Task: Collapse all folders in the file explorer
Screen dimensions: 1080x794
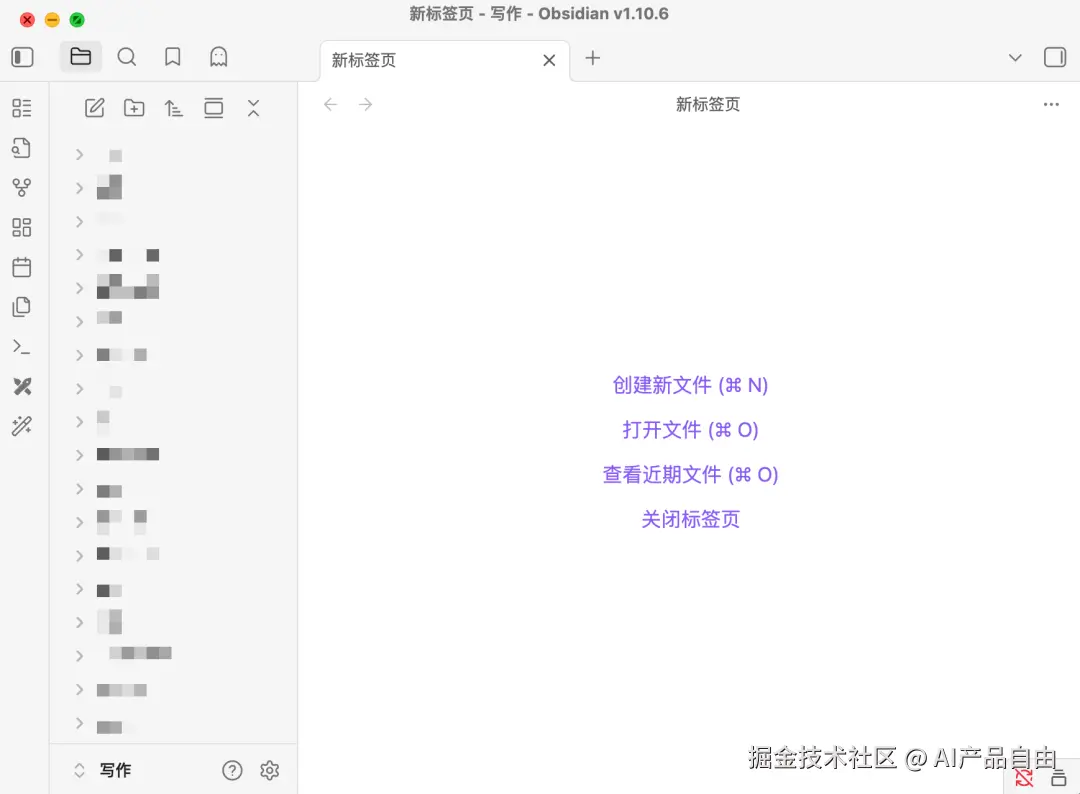Action: tap(253, 108)
